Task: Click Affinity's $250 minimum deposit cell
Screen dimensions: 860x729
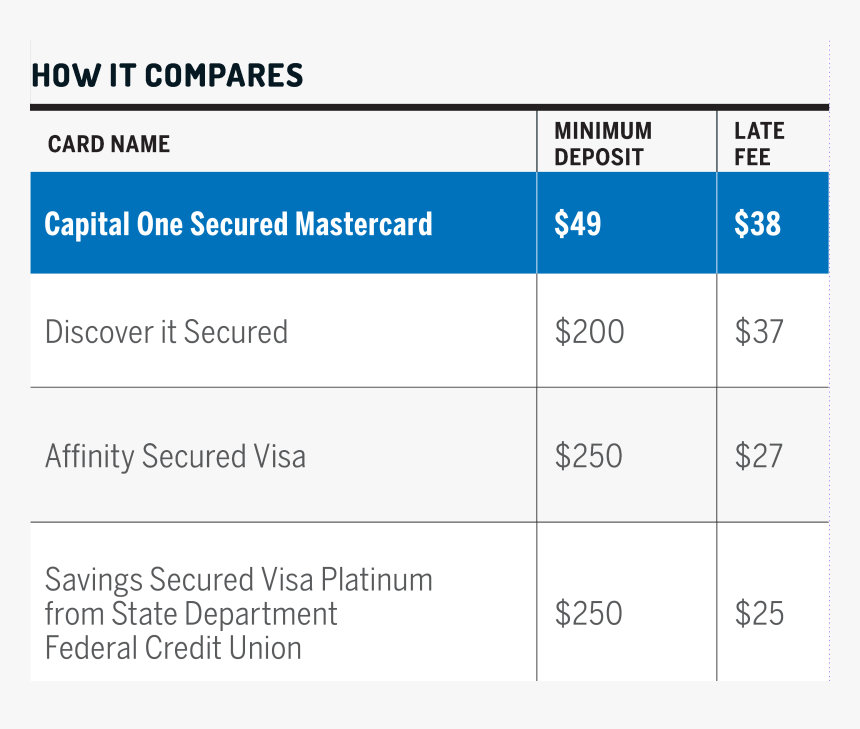Action: 589,456
